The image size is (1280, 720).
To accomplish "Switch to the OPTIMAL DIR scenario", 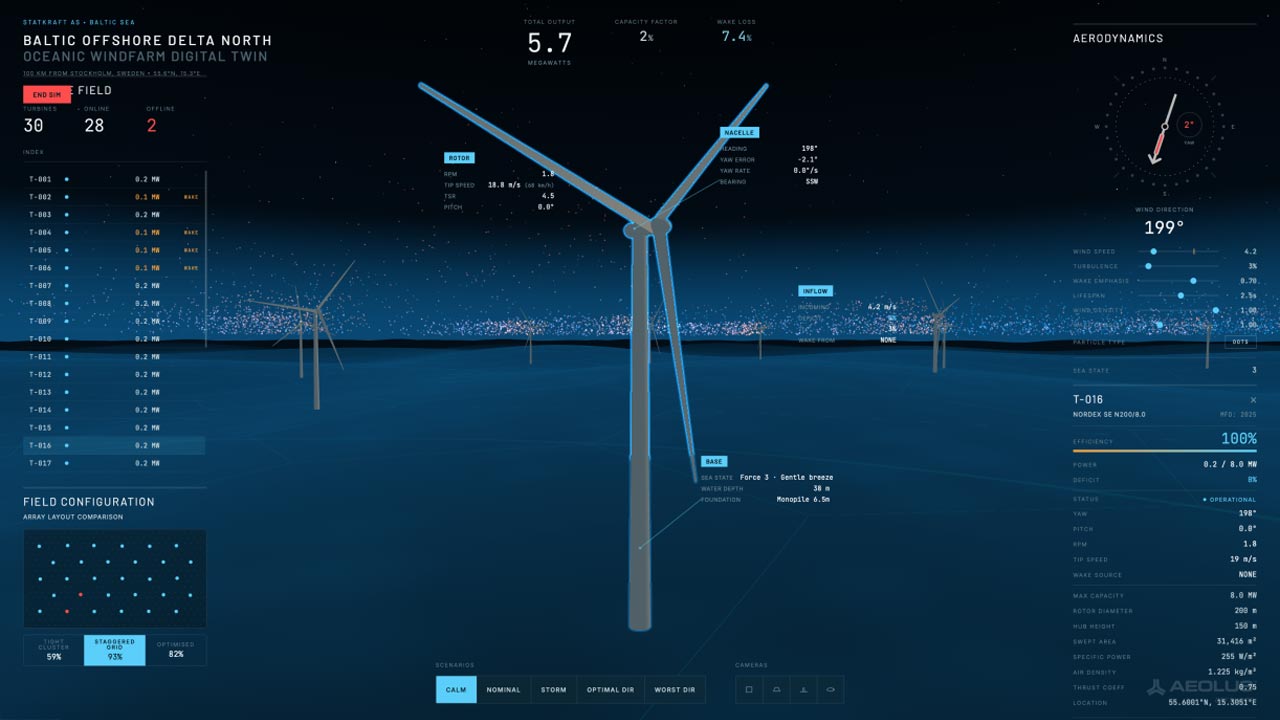I will [x=610, y=690].
